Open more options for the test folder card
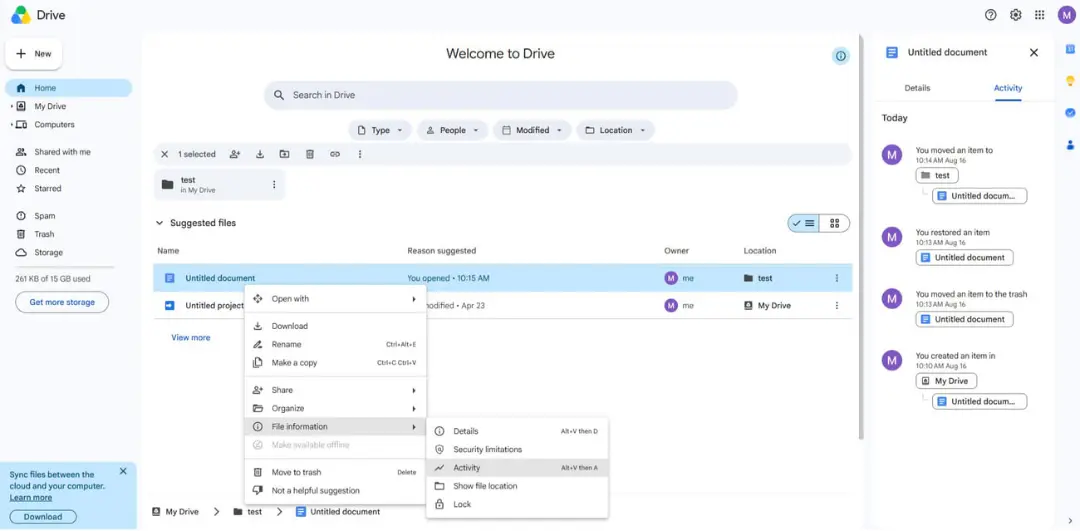This screenshot has height=531, width=1080. coord(273,185)
